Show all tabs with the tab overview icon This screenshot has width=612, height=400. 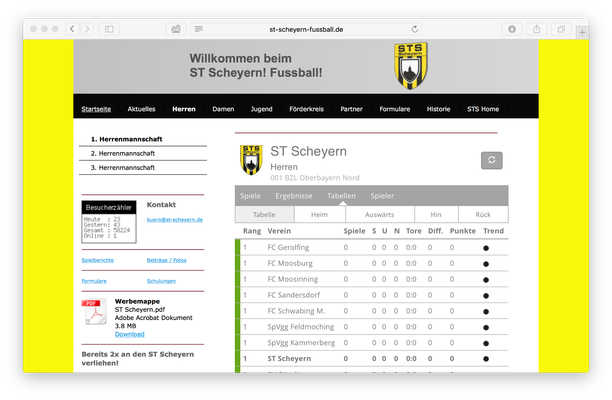[x=561, y=29]
